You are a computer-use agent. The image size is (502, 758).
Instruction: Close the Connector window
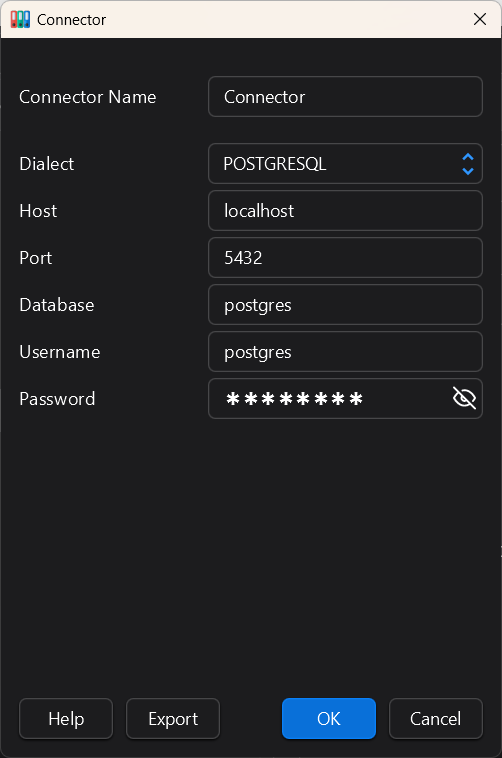(x=480, y=19)
